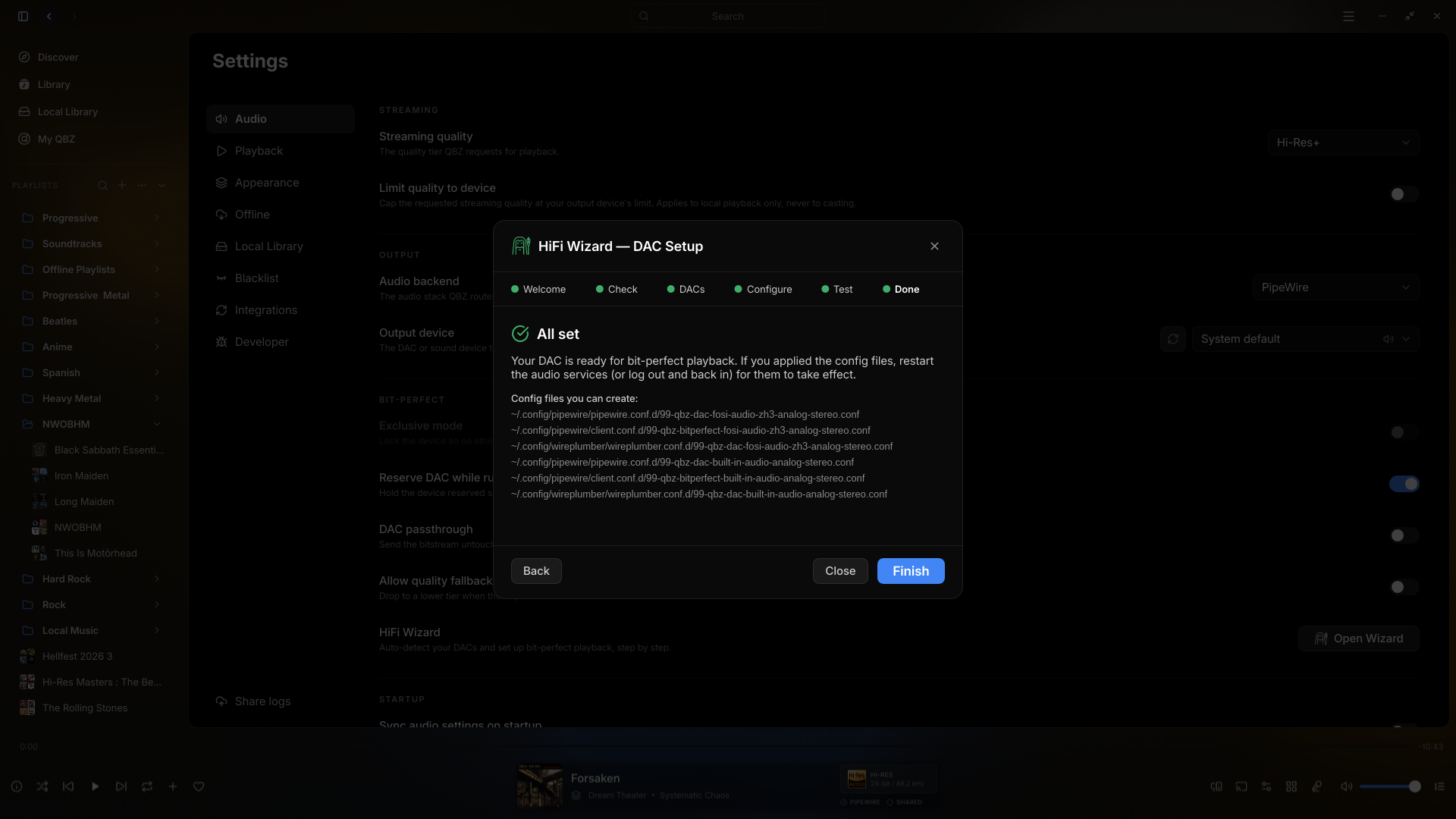The image size is (1456, 819).
Task: Mute audio with the volume speaker icon
Action: coord(1346,786)
